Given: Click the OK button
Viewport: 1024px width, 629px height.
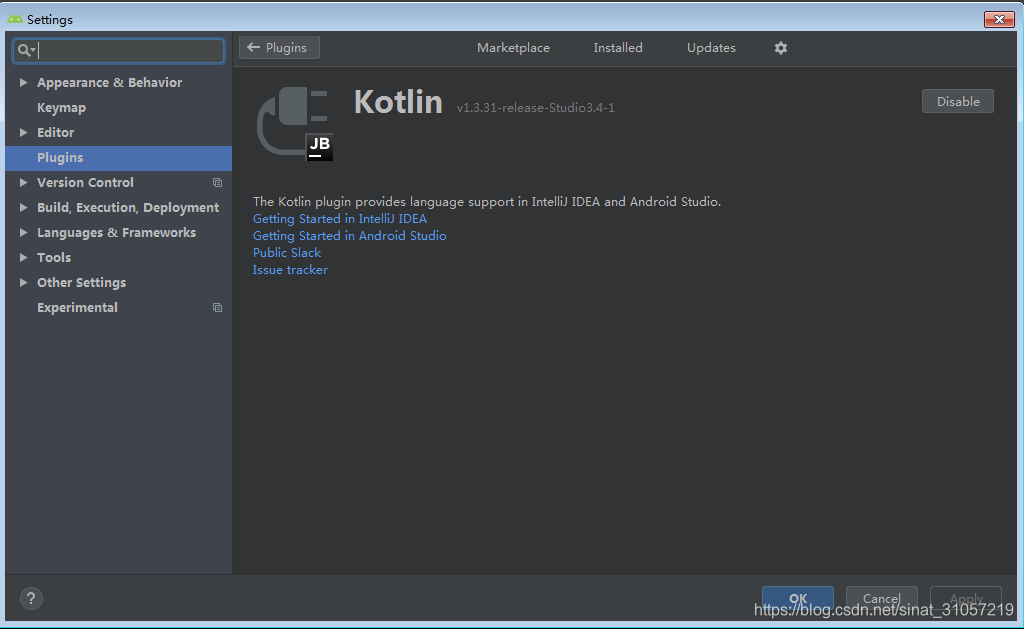Looking at the screenshot, I should (x=797, y=598).
